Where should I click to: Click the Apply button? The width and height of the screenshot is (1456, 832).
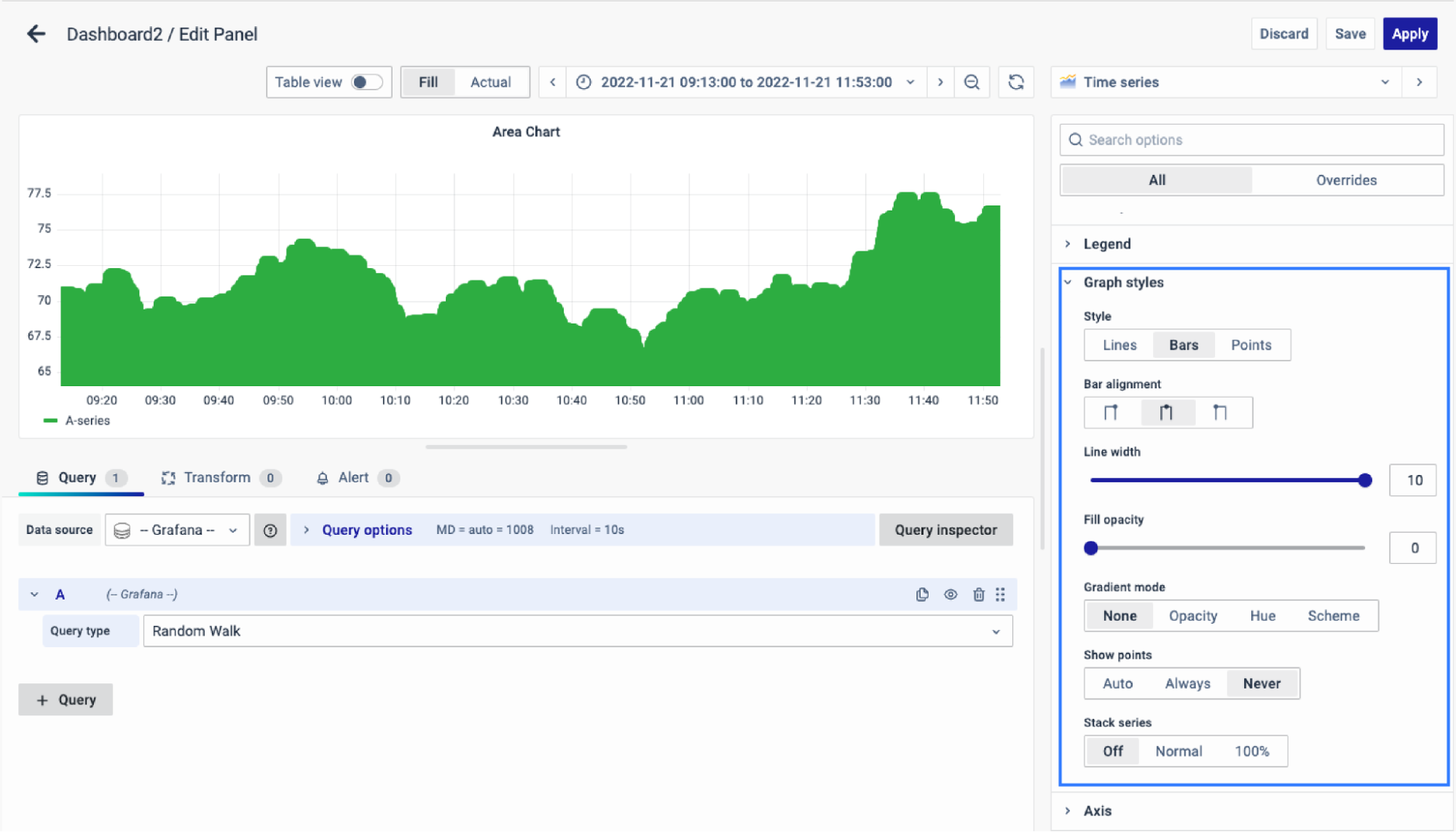coord(1409,34)
